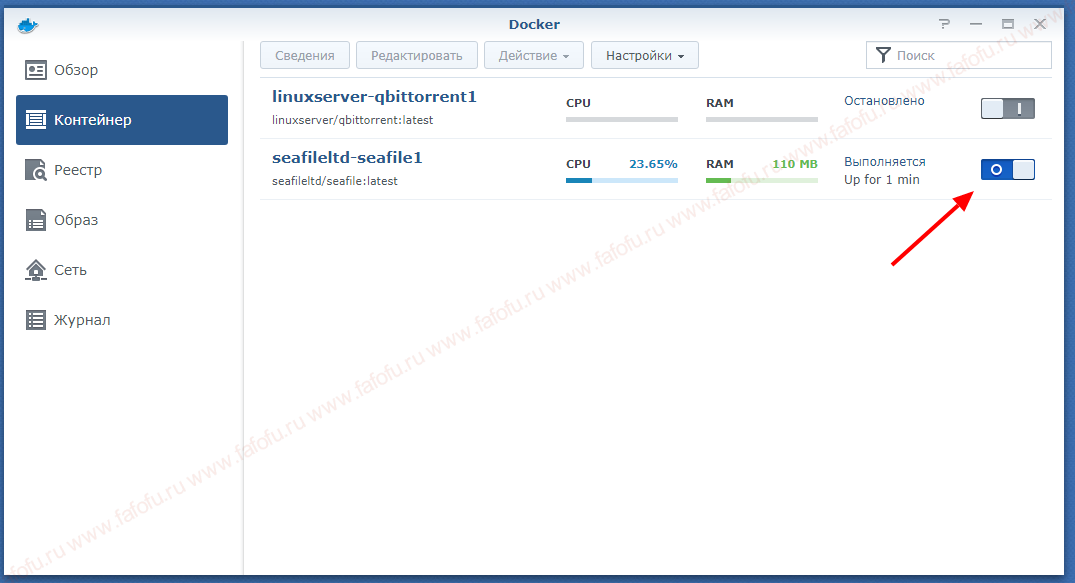Click the Журнал log list icon
The height and width of the screenshot is (583, 1075).
click(x=36, y=320)
